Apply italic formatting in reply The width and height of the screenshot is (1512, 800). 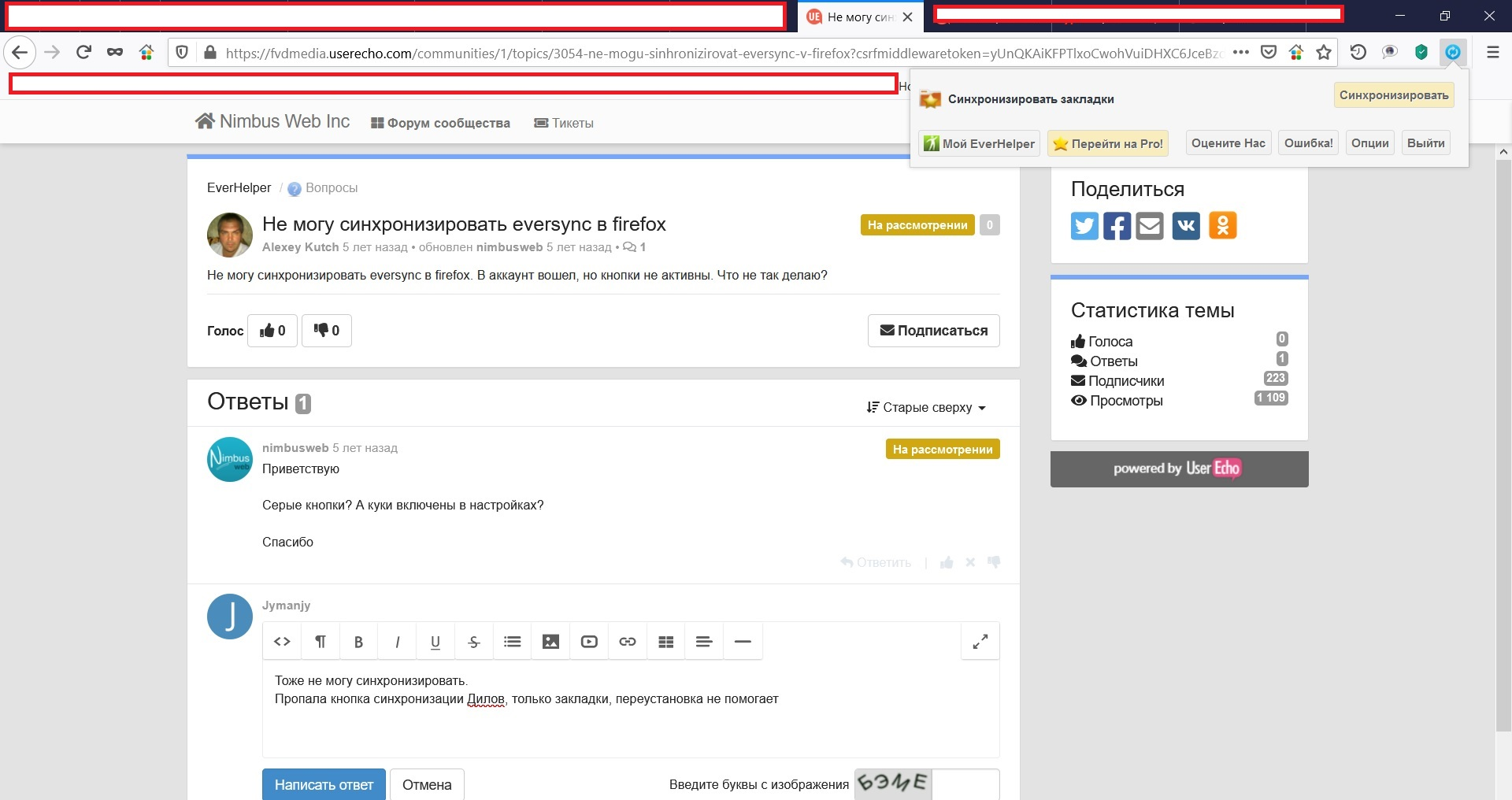point(397,642)
